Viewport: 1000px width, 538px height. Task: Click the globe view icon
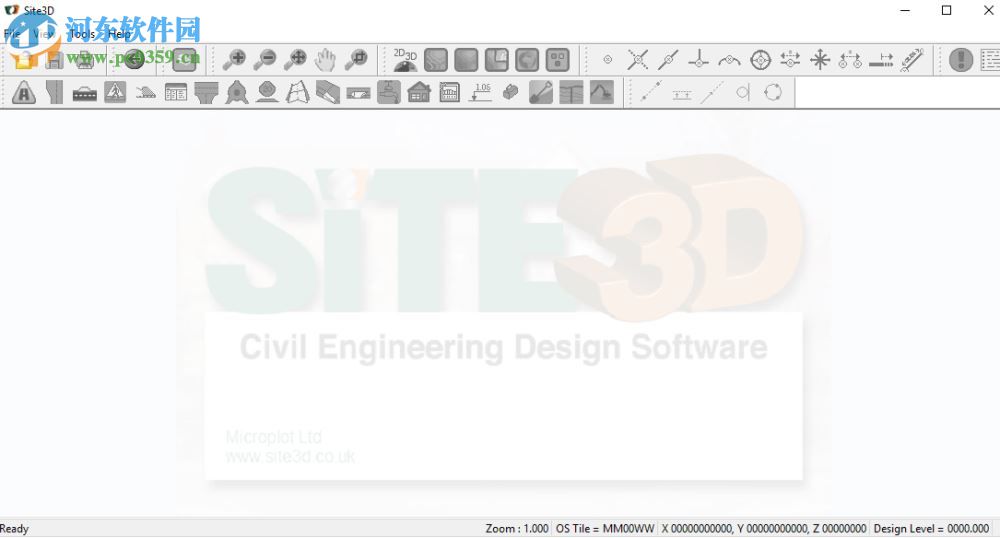[x=527, y=60]
